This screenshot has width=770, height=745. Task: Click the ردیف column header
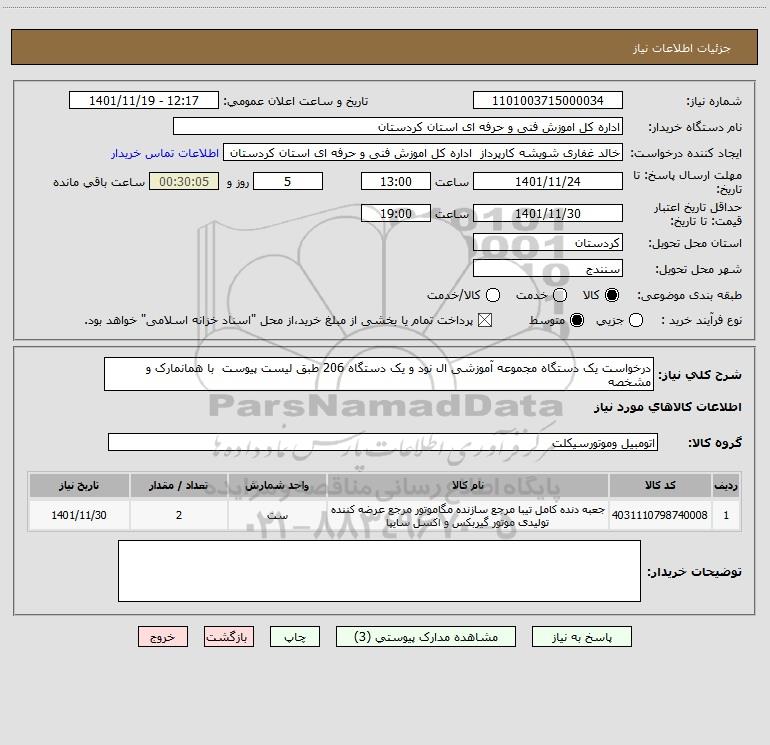[x=726, y=485]
